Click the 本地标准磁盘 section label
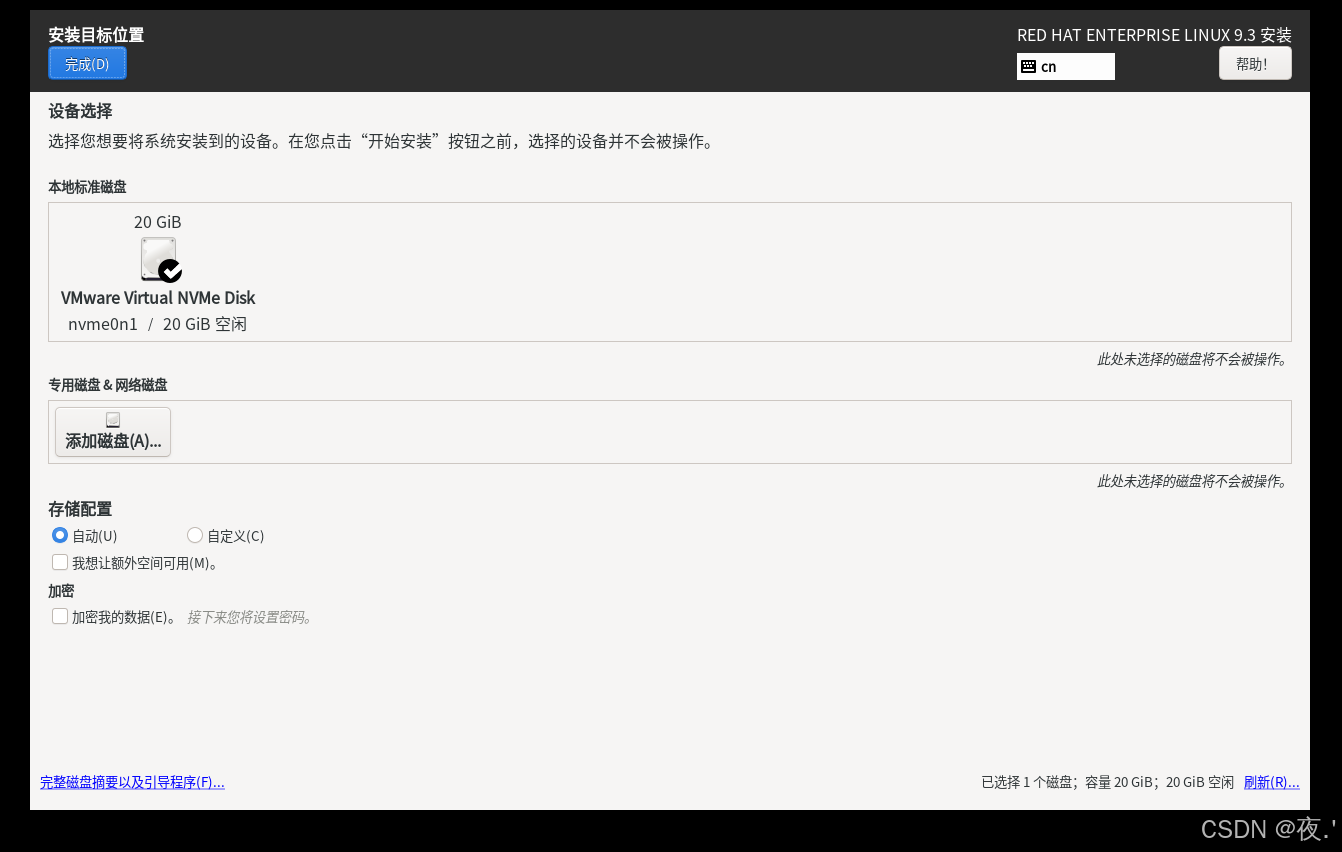The height and width of the screenshot is (852, 1342). tap(87, 187)
